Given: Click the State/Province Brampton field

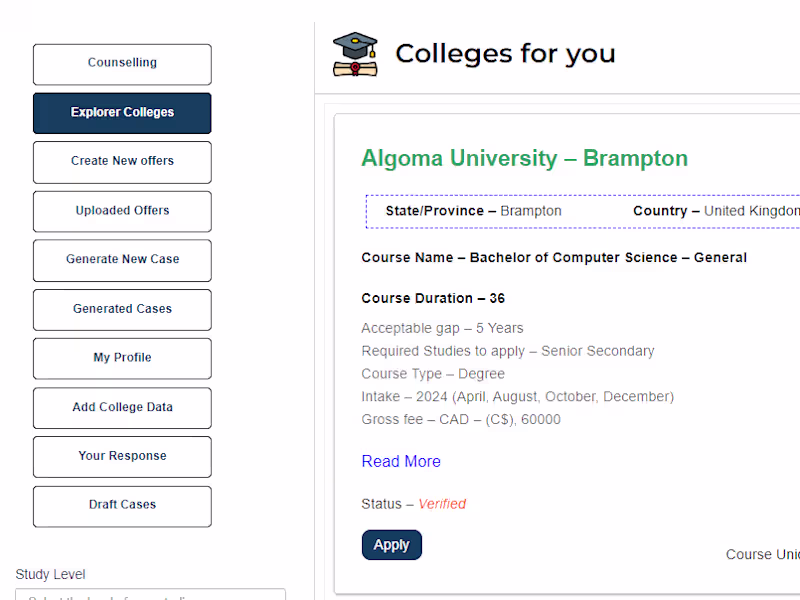Looking at the screenshot, I should pos(473,211).
